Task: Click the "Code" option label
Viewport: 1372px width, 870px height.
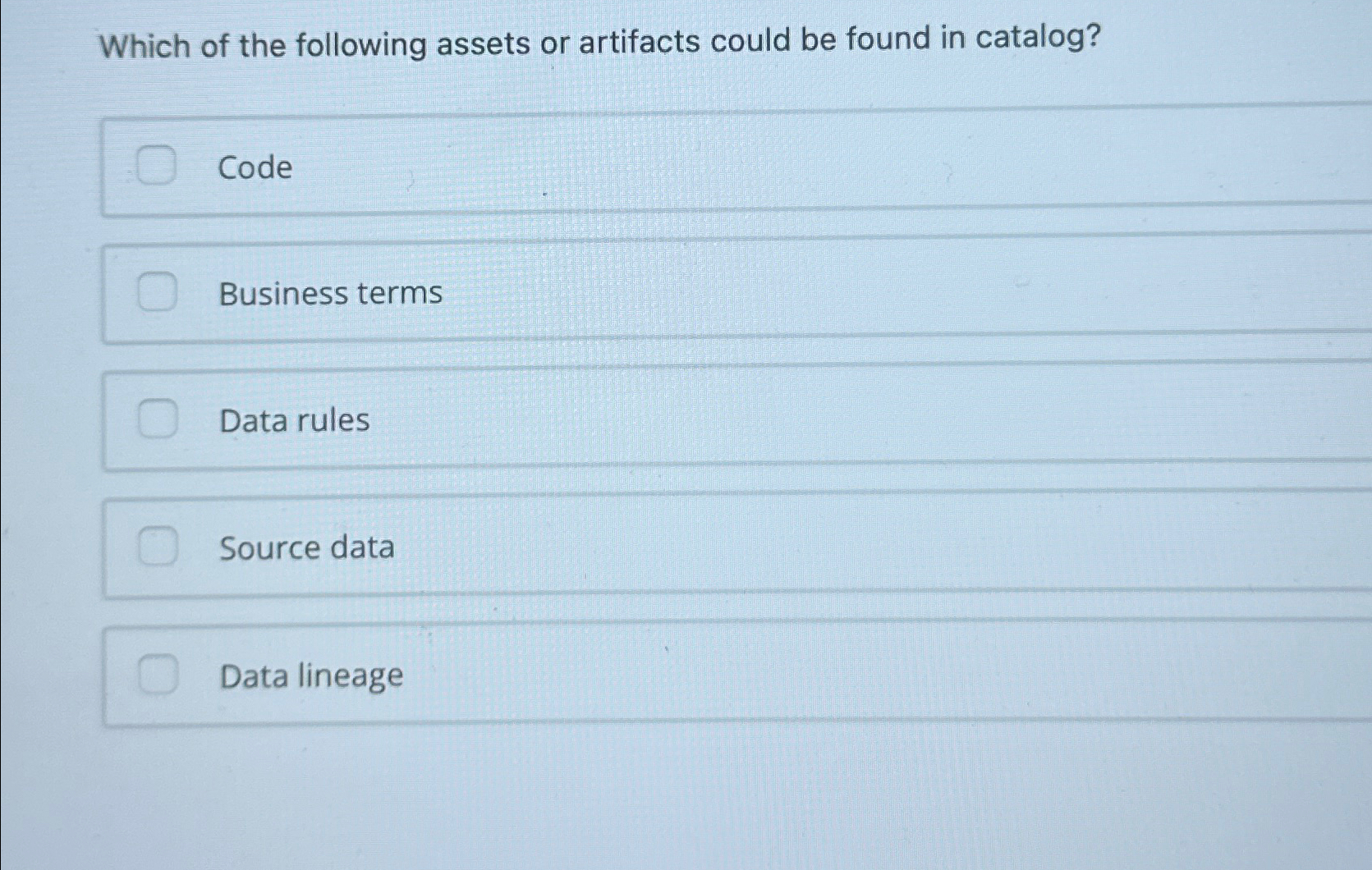Action: (255, 167)
